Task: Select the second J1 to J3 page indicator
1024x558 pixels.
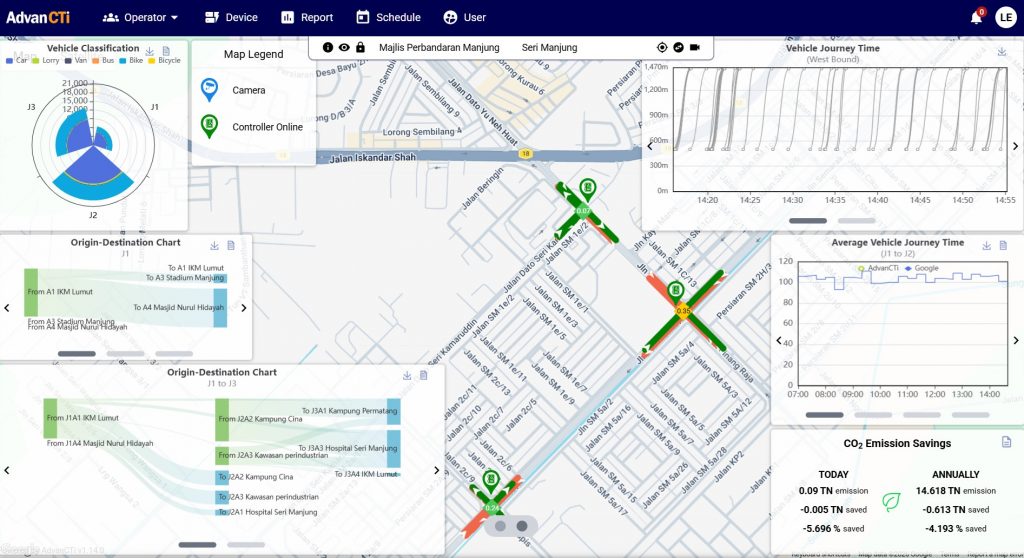Action: [246, 544]
